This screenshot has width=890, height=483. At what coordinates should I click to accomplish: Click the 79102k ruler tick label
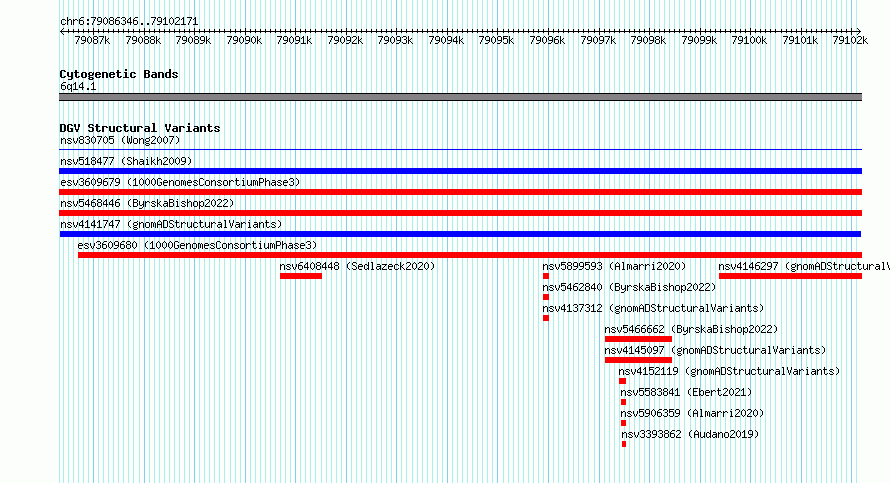850,40
